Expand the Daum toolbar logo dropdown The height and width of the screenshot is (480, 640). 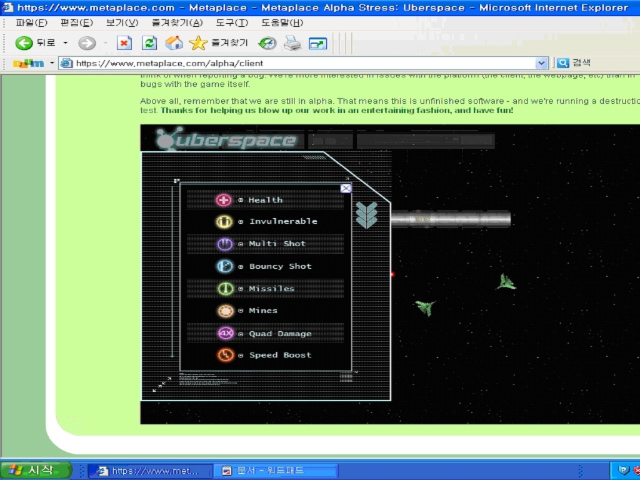click(x=52, y=63)
